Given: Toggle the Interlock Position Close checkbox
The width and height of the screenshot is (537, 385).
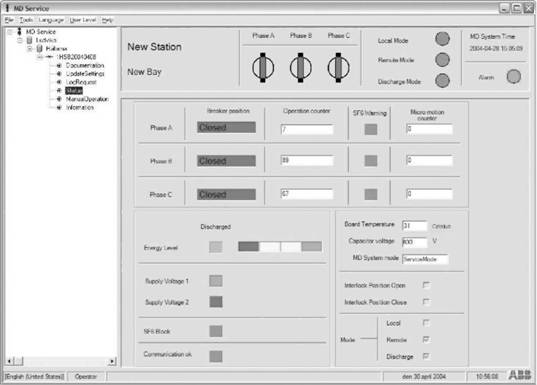Looking at the screenshot, I should click(x=426, y=302).
